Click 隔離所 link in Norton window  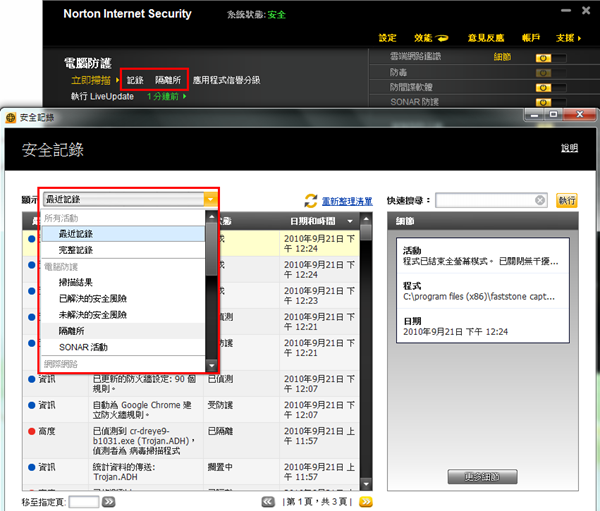(168, 80)
